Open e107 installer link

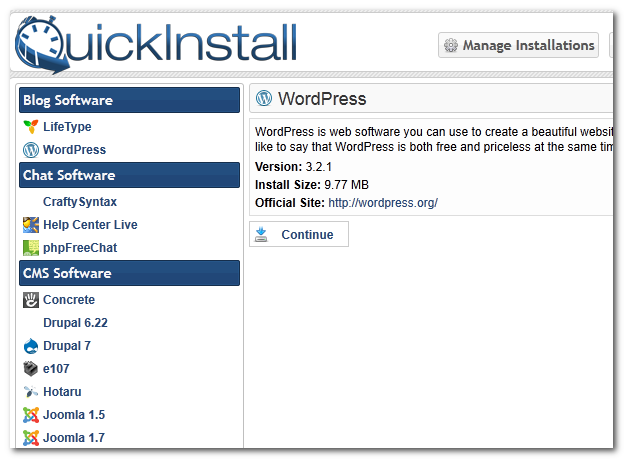click(x=56, y=369)
